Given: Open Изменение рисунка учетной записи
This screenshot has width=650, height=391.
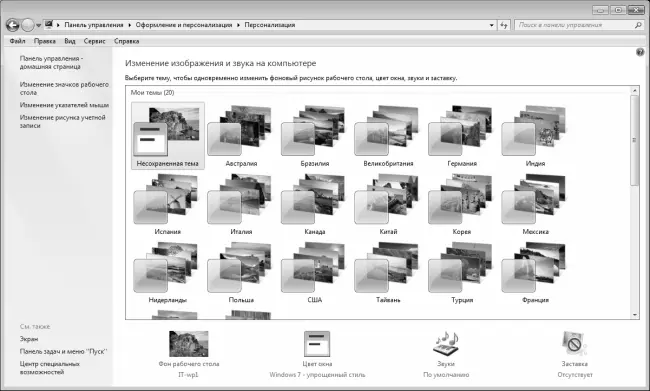Looking at the screenshot, I should (x=63, y=121).
